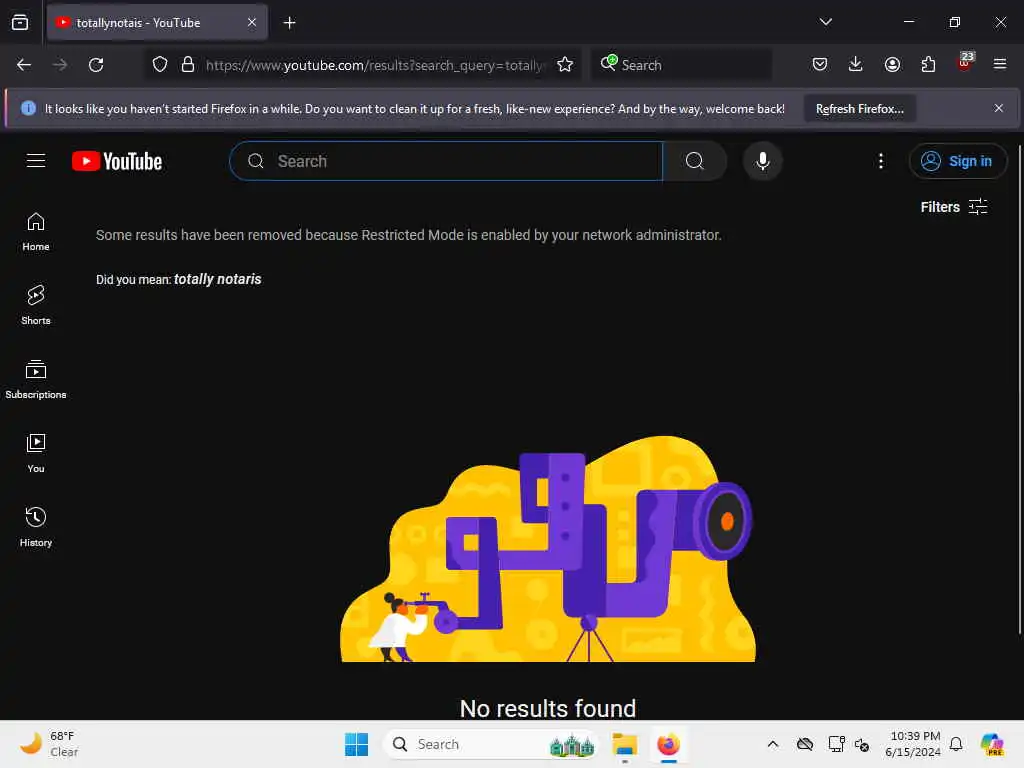Click the magnifier search button in YouTube
The height and width of the screenshot is (768, 1024).
point(695,161)
